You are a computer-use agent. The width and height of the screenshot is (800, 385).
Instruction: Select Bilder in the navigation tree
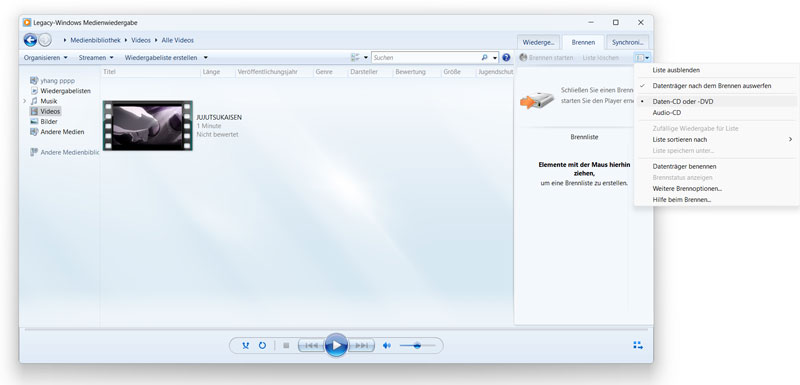pos(44,121)
